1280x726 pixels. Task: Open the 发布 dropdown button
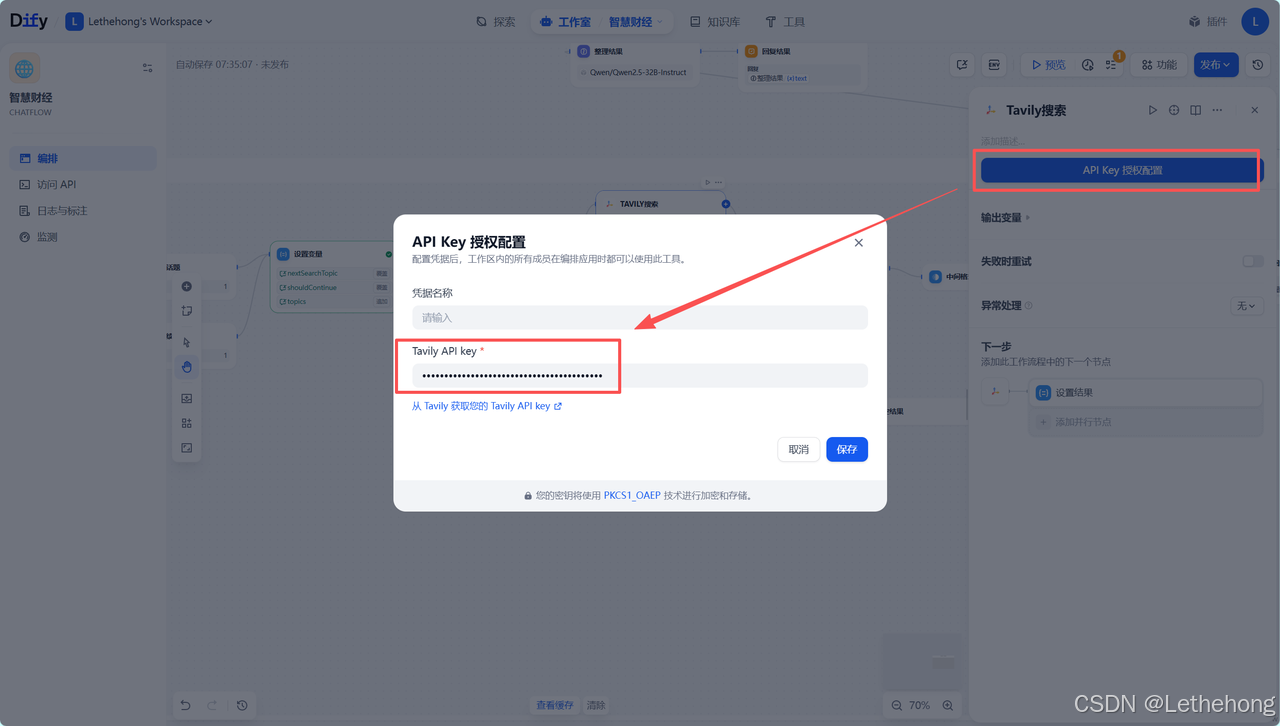tap(1216, 65)
